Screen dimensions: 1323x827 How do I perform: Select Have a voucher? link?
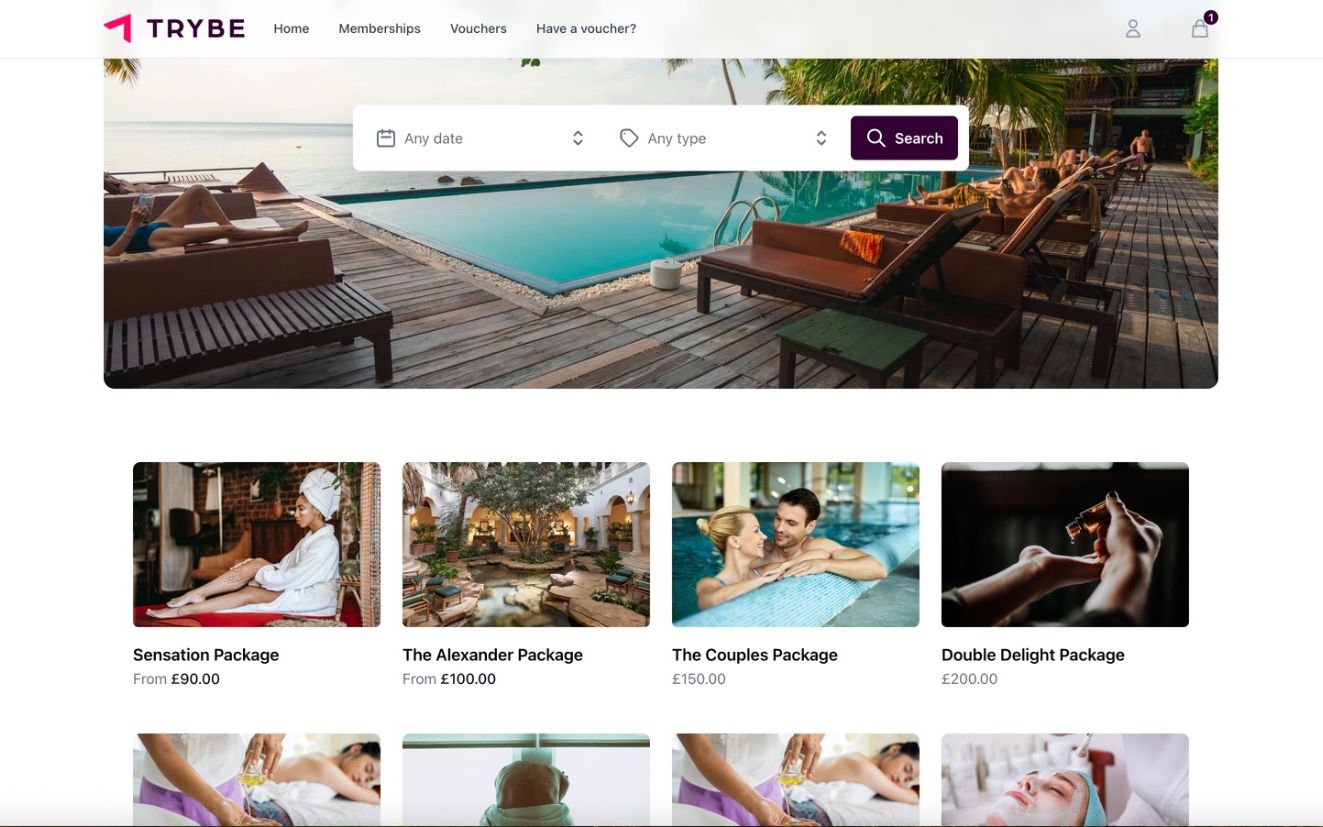pyautogui.click(x=586, y=29)
